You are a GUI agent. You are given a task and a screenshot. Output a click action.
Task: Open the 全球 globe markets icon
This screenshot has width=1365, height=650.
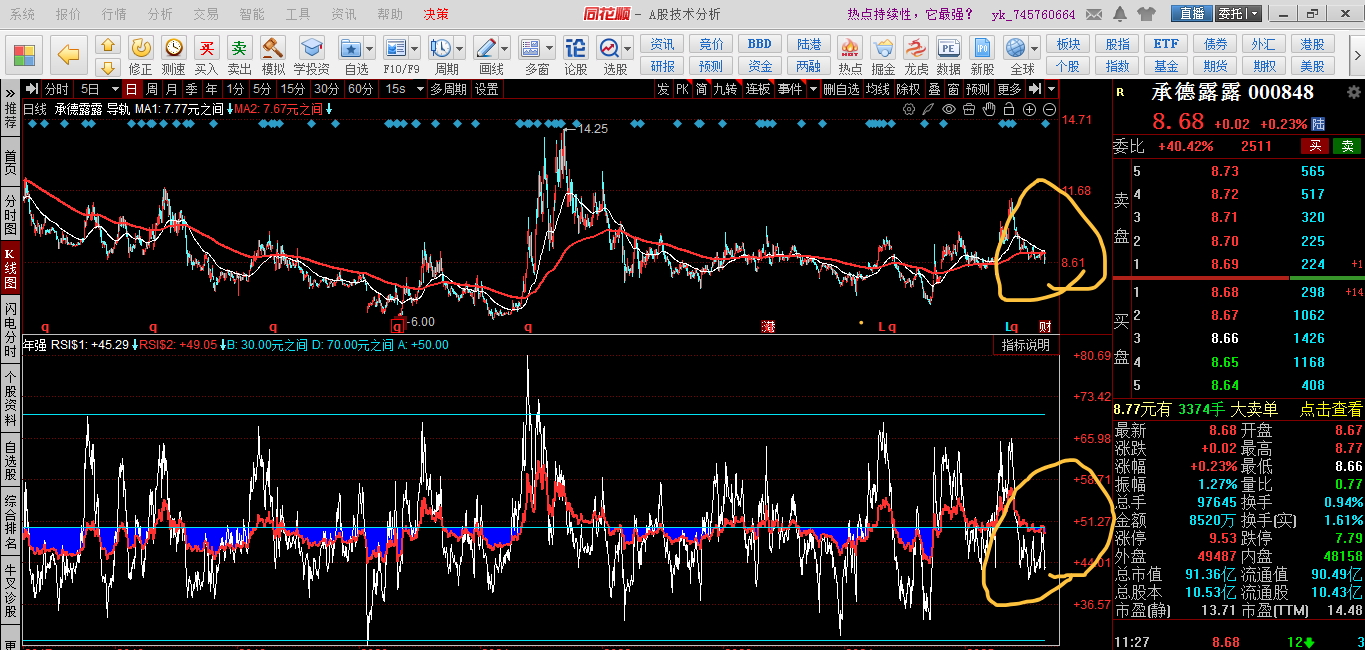pyautogui.click(x=1015, y=48)
